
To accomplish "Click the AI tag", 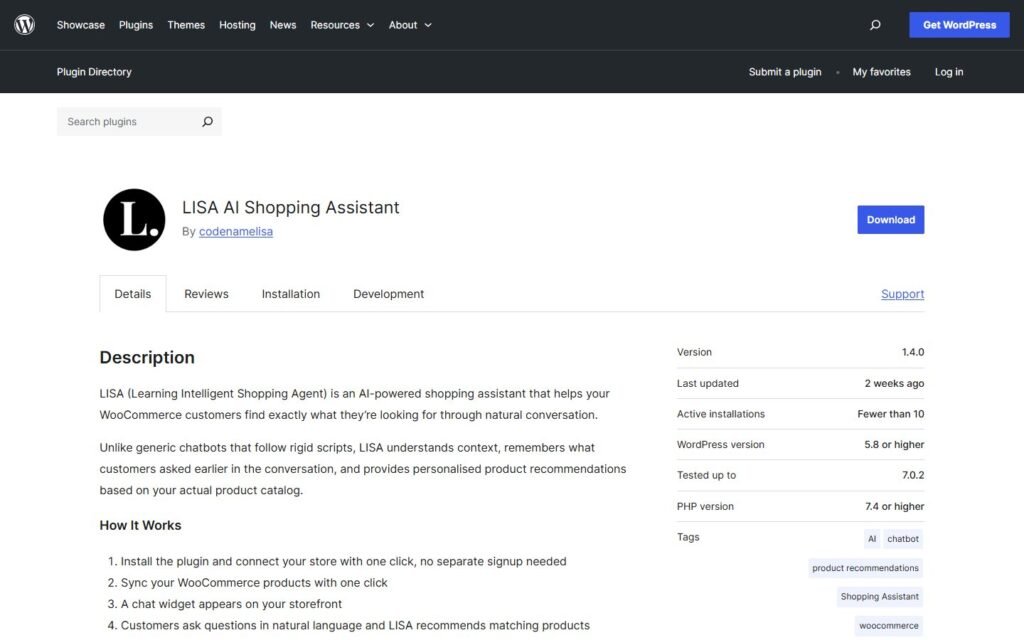I will [x=872, y=539].
